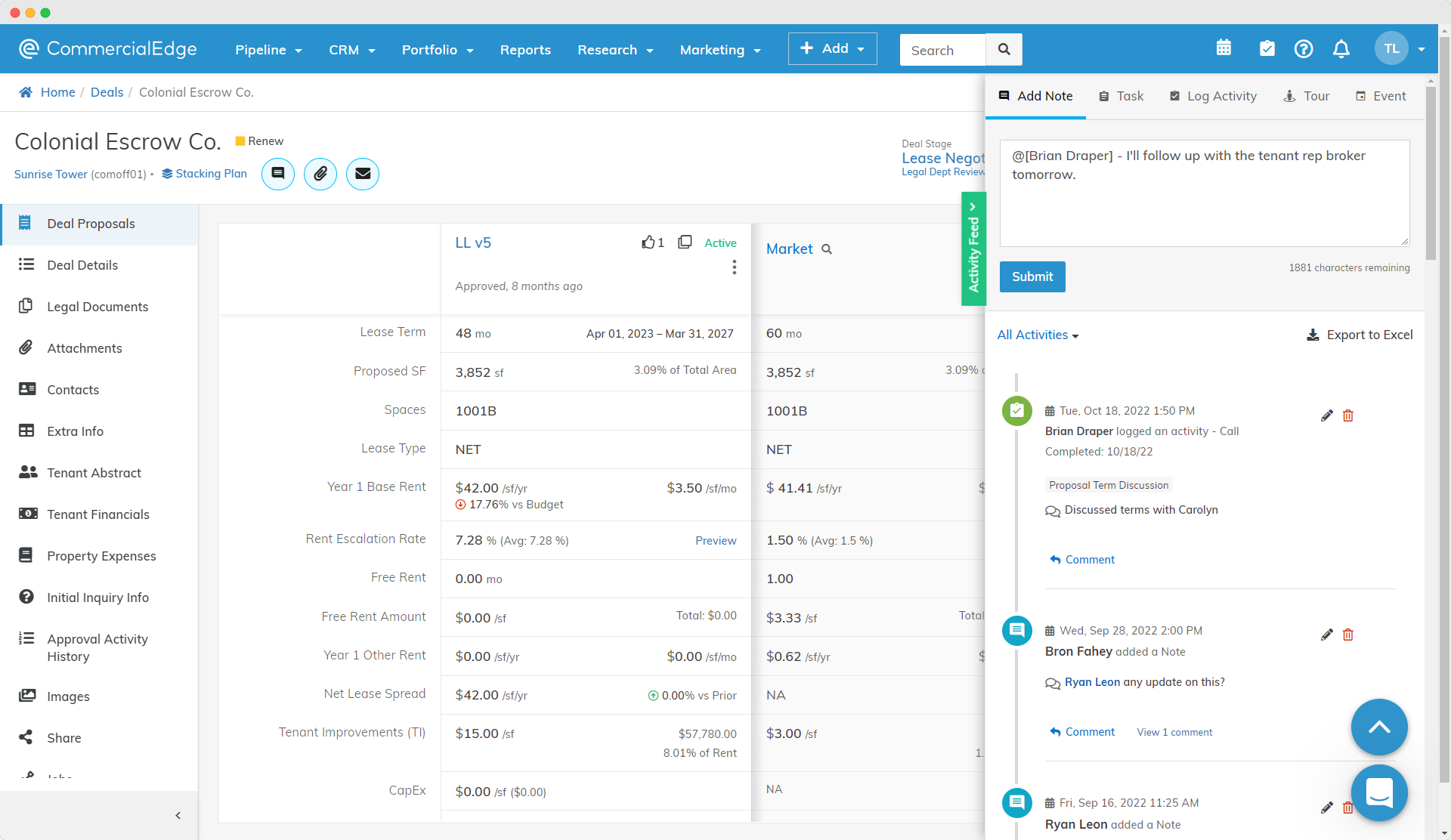Viewport: 1451px width, 840px height.
Task: Delete the Oct 18, 2022 call activity
Action: click(1348, 415)
